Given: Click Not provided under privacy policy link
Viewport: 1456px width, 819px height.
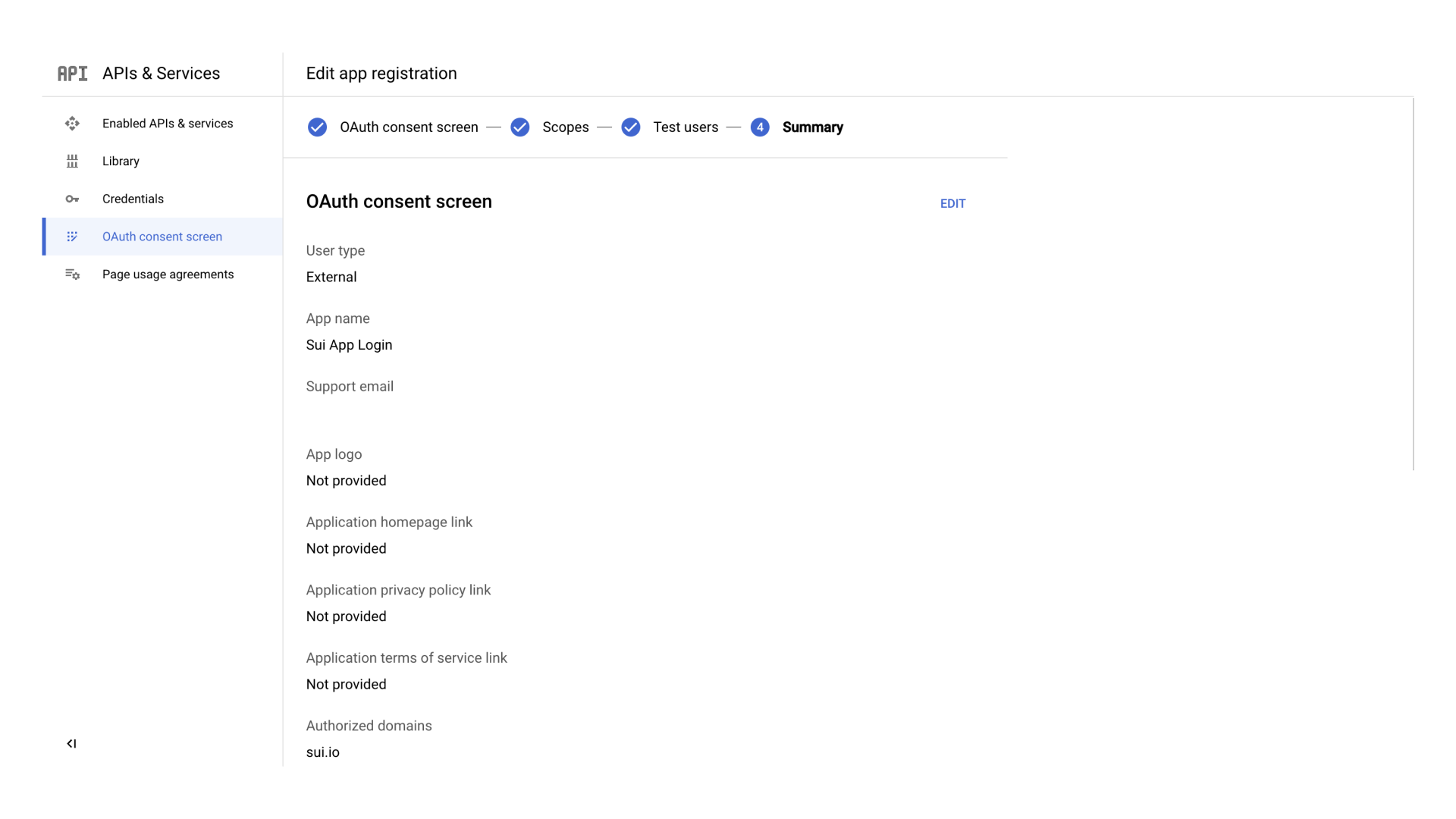Looking at the screenshot, I should 346,617.
